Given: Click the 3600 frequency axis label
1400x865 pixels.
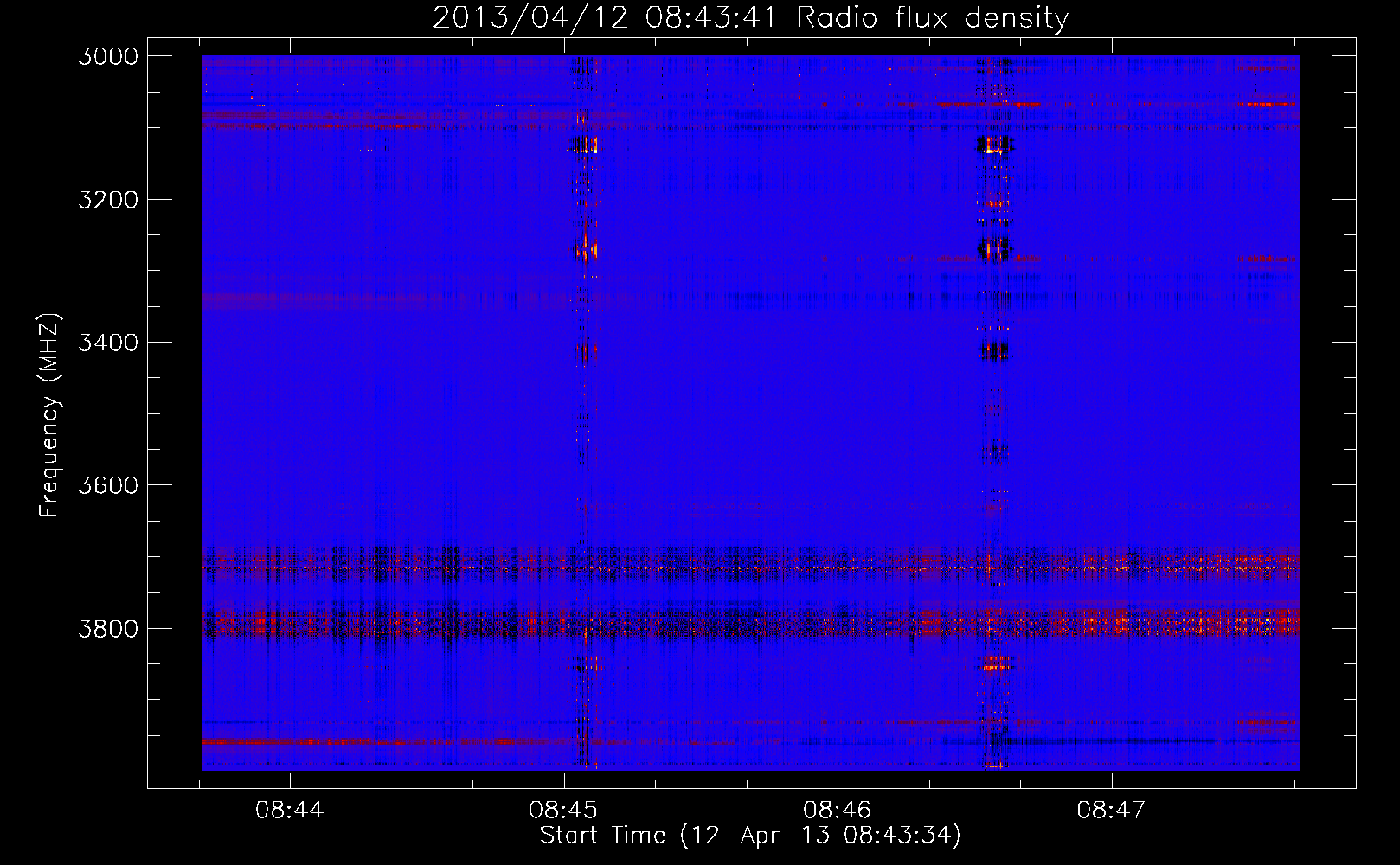Looking at the screenshot, I should pyautogui.click(x=108, y=485).
